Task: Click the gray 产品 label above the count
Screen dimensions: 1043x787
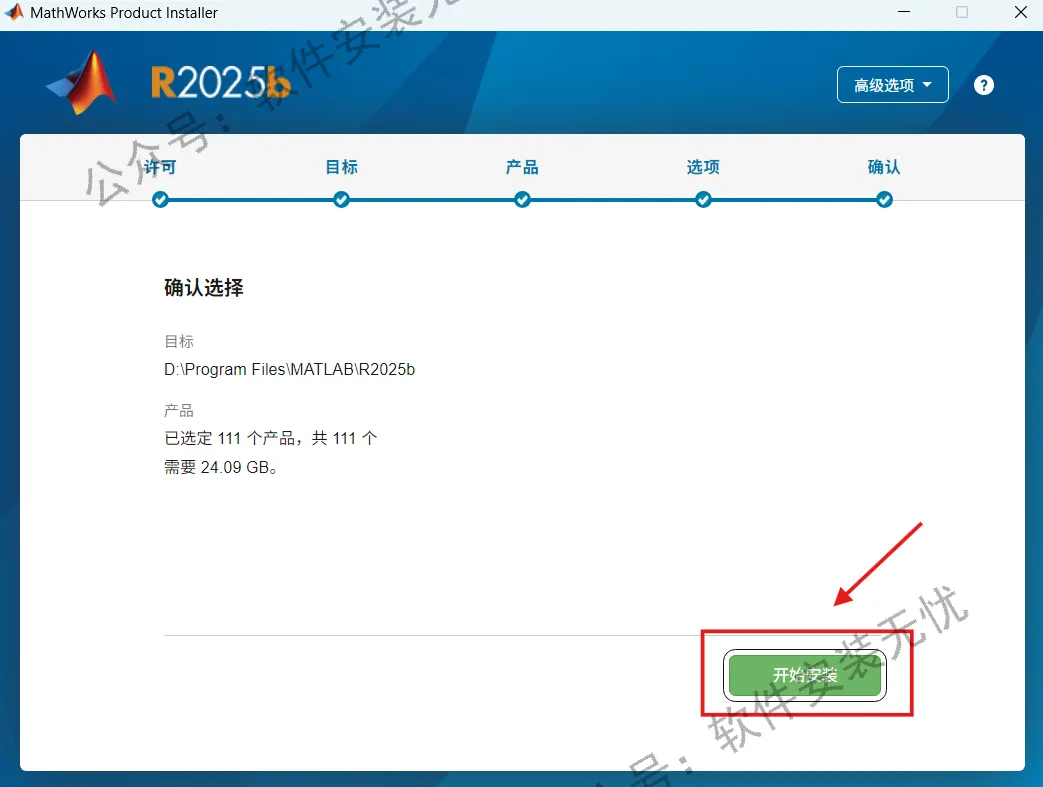Action: [x=179, y=410]
